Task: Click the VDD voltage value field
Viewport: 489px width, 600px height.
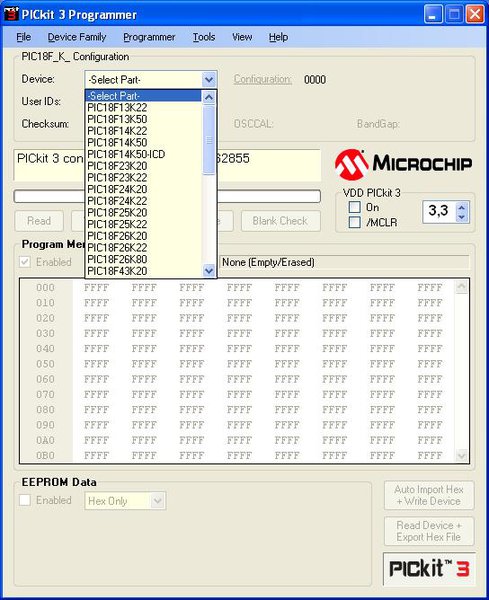Action: pyautogui.click(x=440, y=212)
